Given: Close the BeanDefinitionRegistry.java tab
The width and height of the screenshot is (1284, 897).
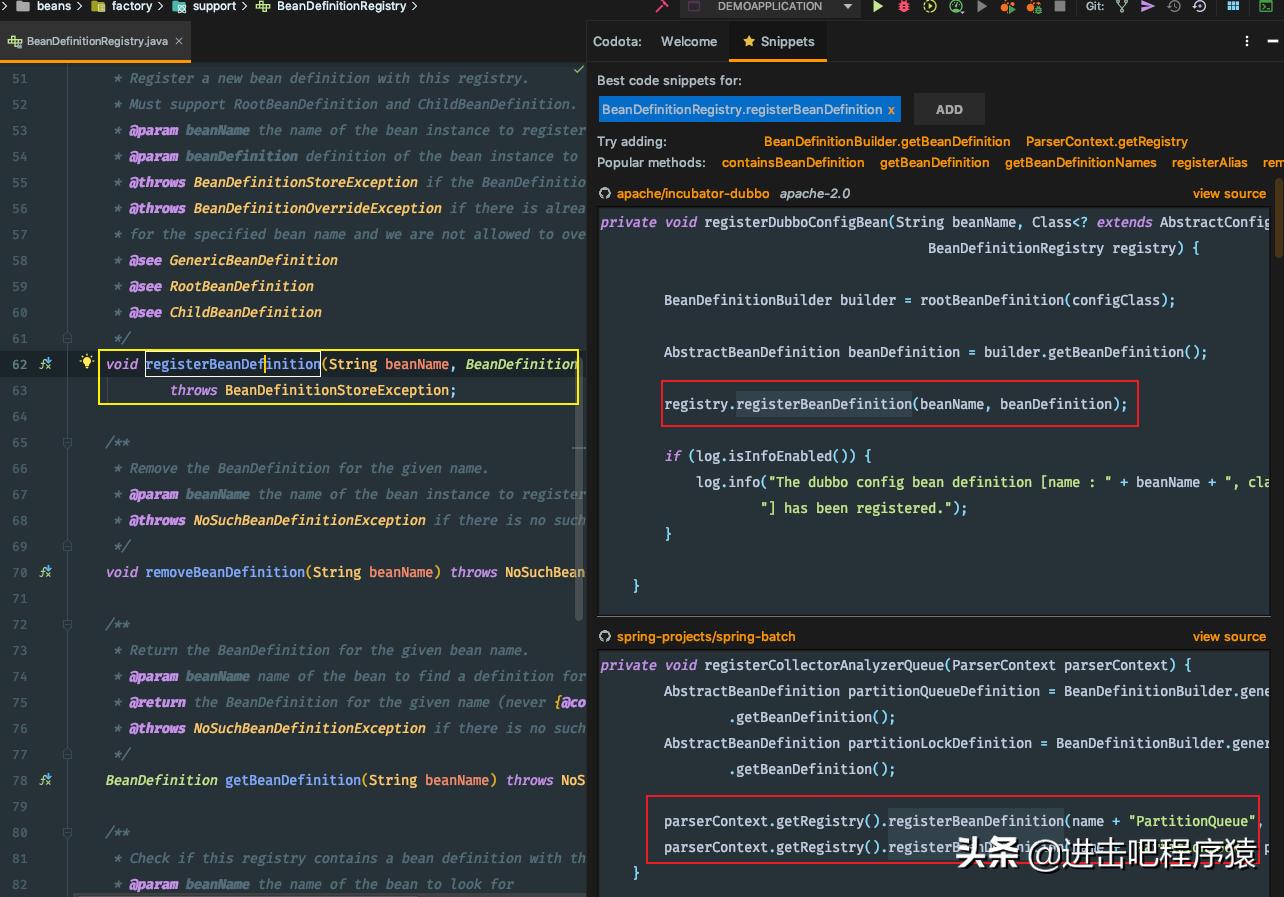Looking at the screenshot, I should [178, 42].
